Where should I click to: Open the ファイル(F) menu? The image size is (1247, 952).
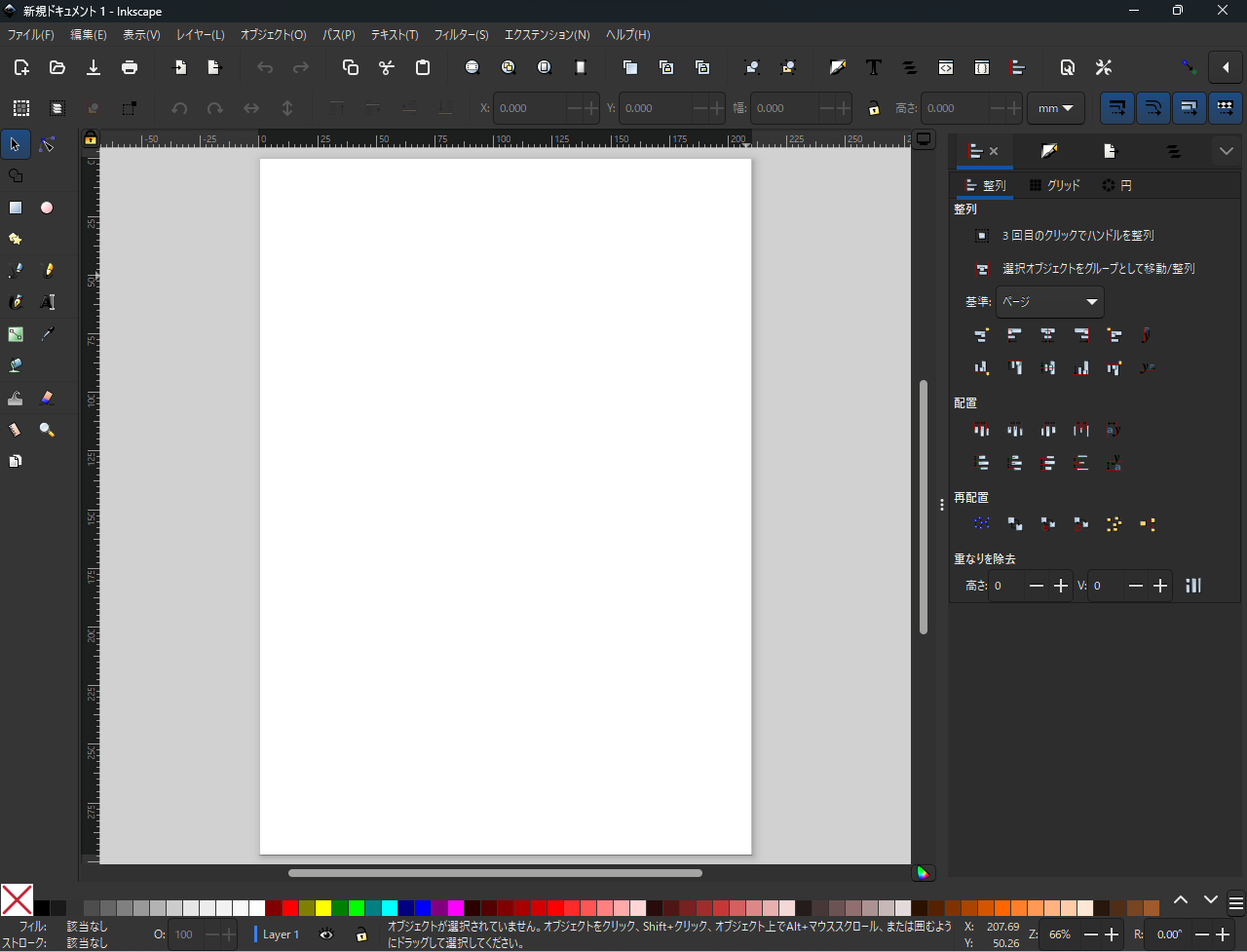(x=30, y=34)
